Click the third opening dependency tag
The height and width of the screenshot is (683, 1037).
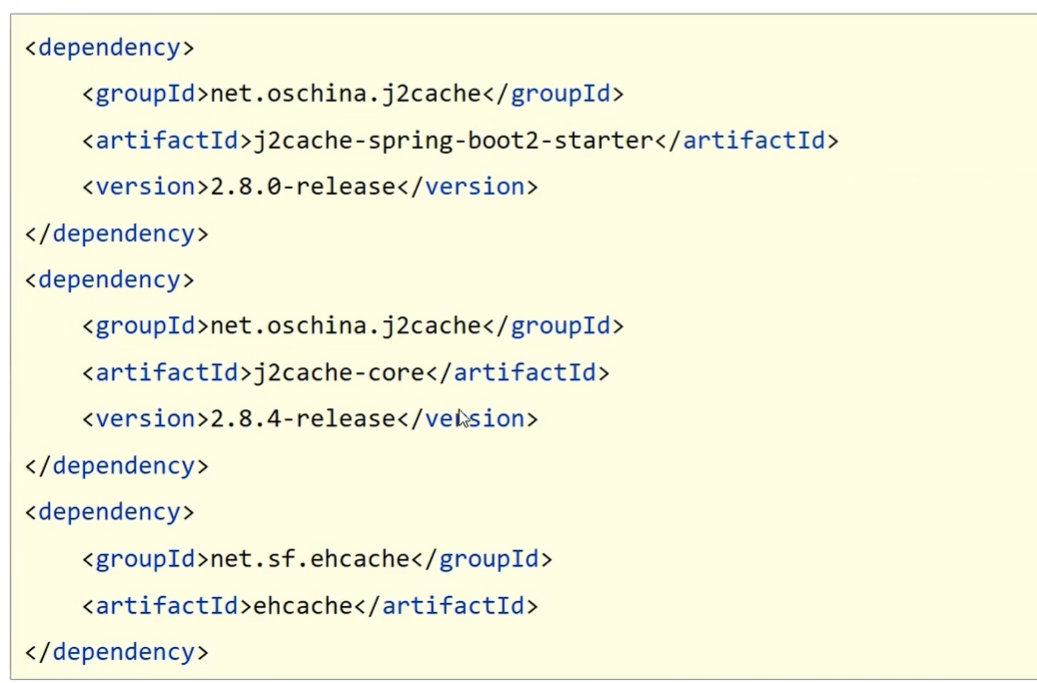[109, 512]
